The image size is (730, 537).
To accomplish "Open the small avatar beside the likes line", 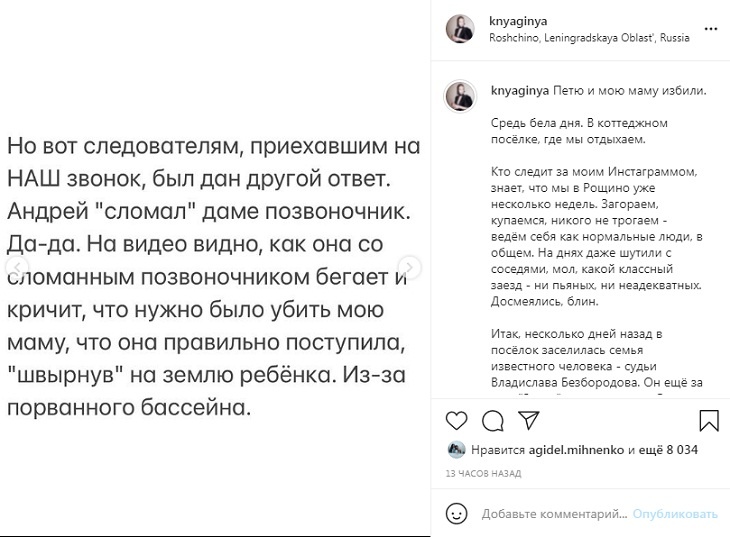I will click(455, 449).
